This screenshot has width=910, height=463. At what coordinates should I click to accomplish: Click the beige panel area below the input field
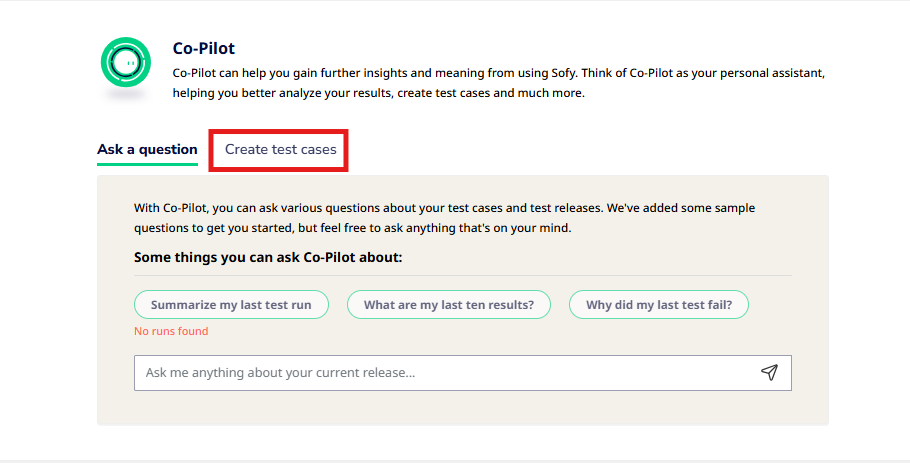point(463,408)
